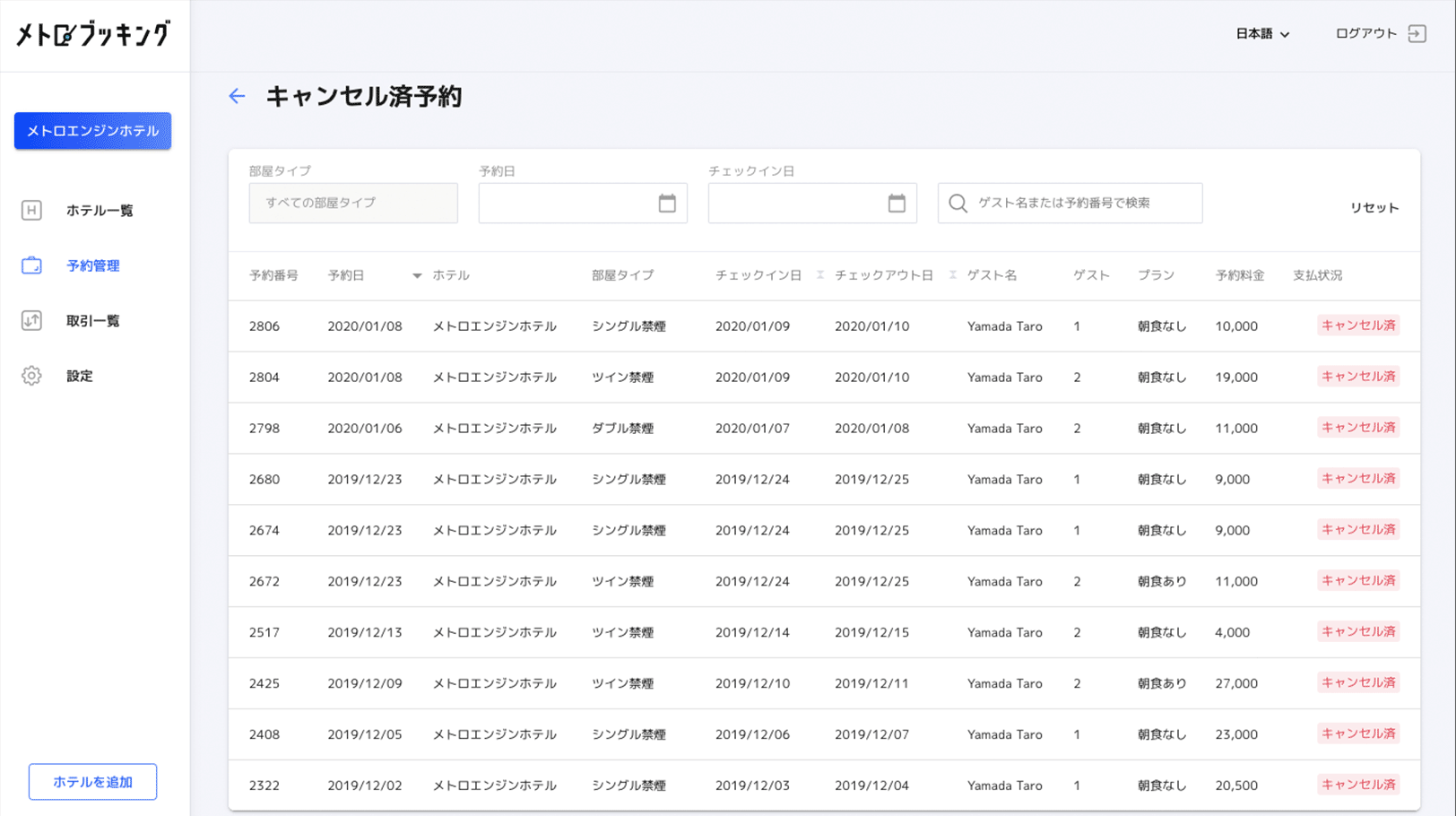Click checkout date 2019/12/11

[871, 684]
